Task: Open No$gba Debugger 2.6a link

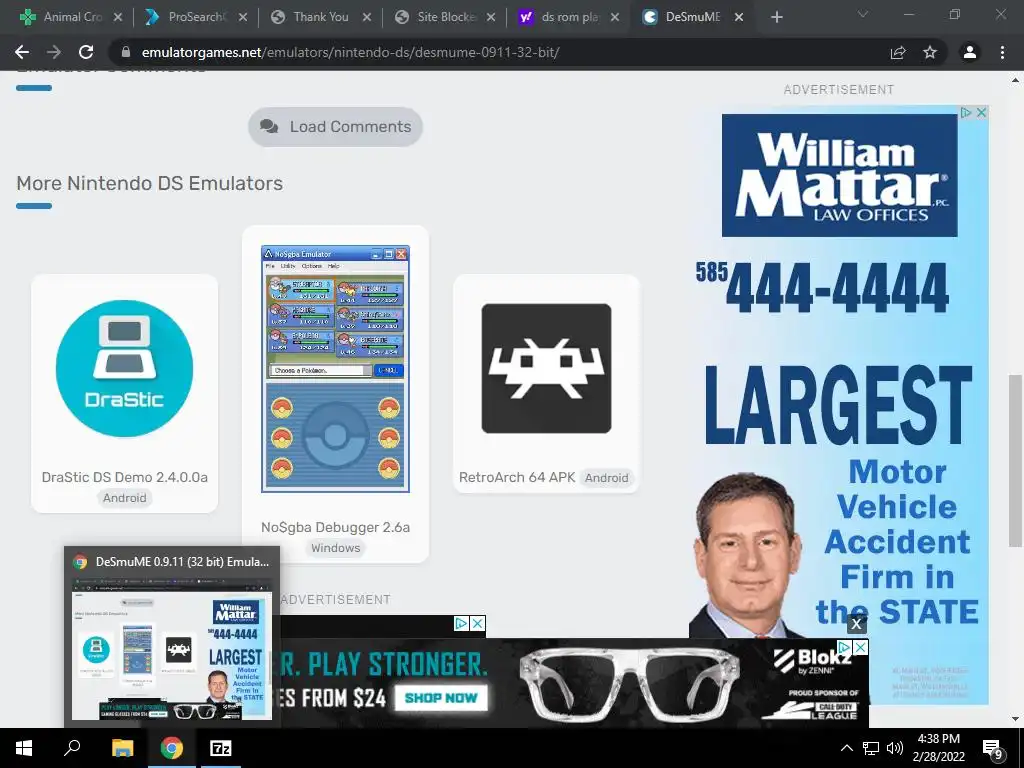Action: [x=335, y=527]
